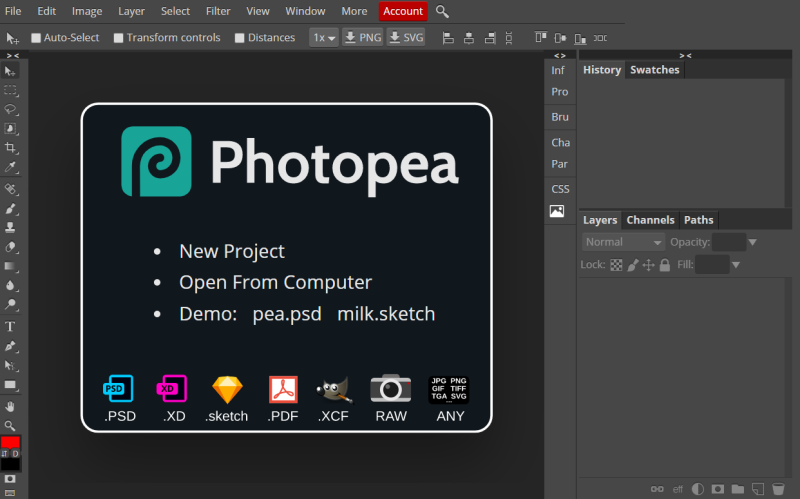Click new layer icon in Layers panel
The height and width of the screenshot is (499, 800).
[x=758, y=489]
